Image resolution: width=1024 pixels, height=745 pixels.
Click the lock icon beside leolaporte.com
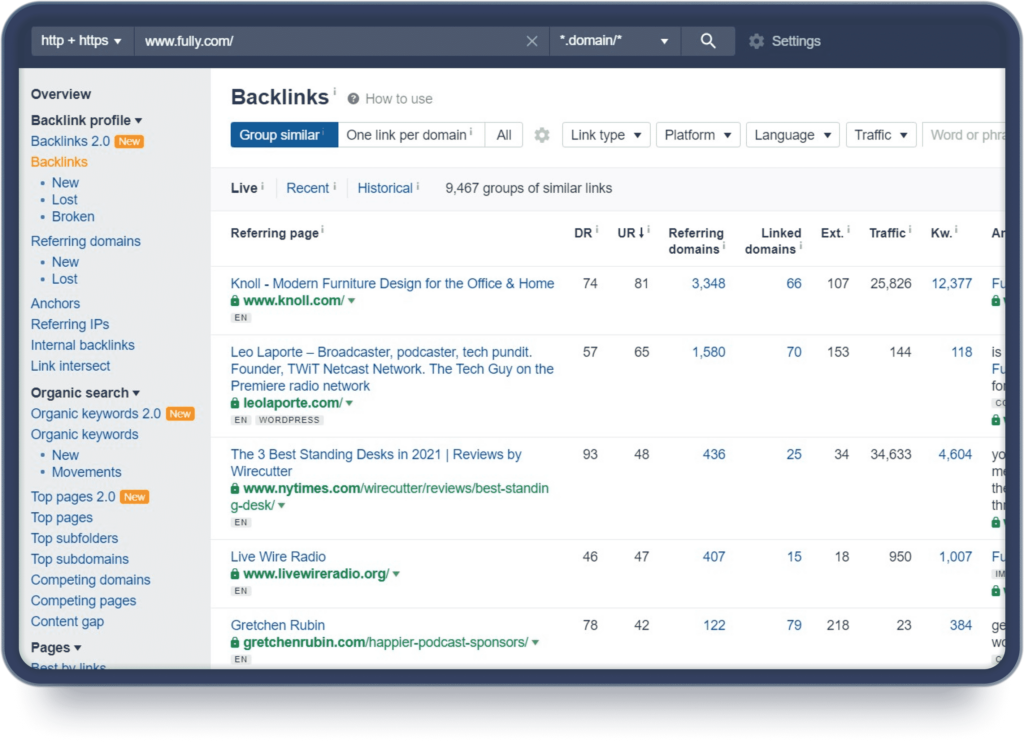tap(235, 404)
